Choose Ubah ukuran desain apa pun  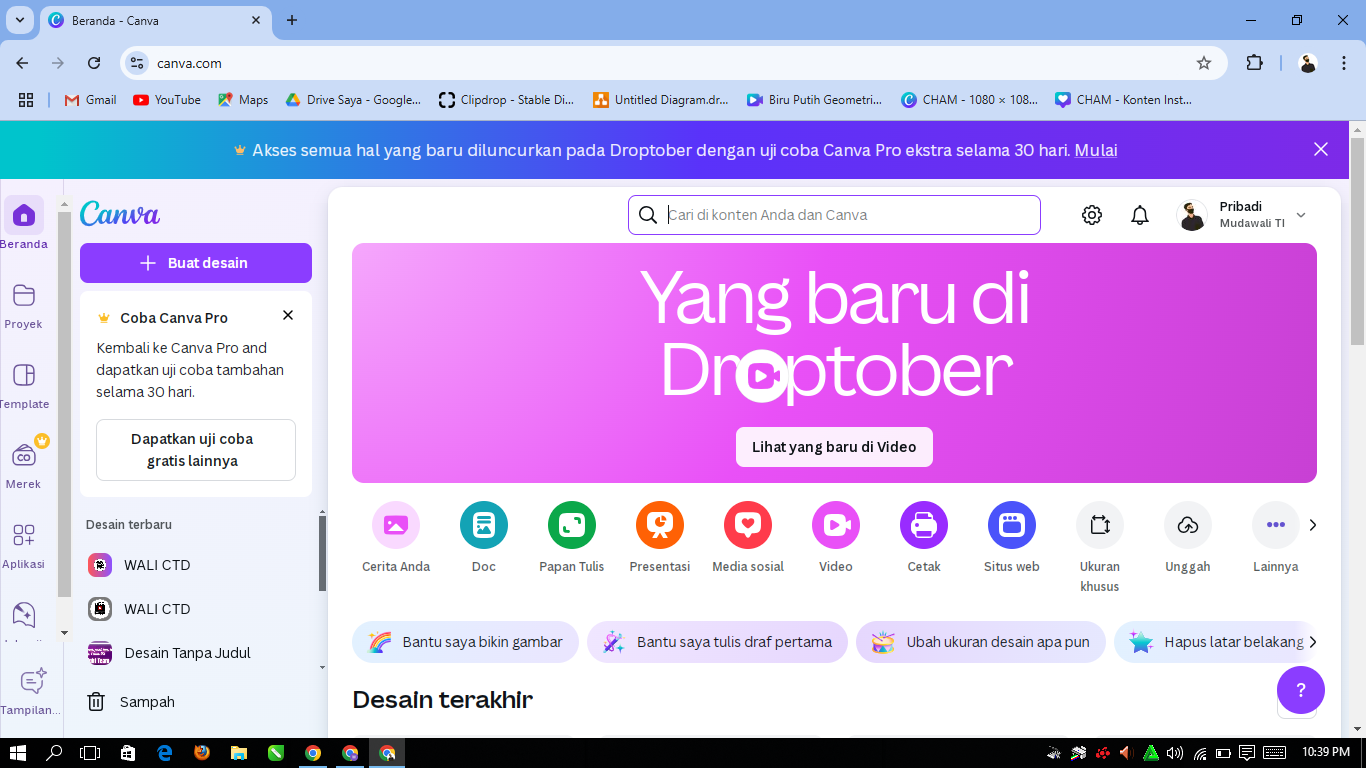[x=981, y=642]
